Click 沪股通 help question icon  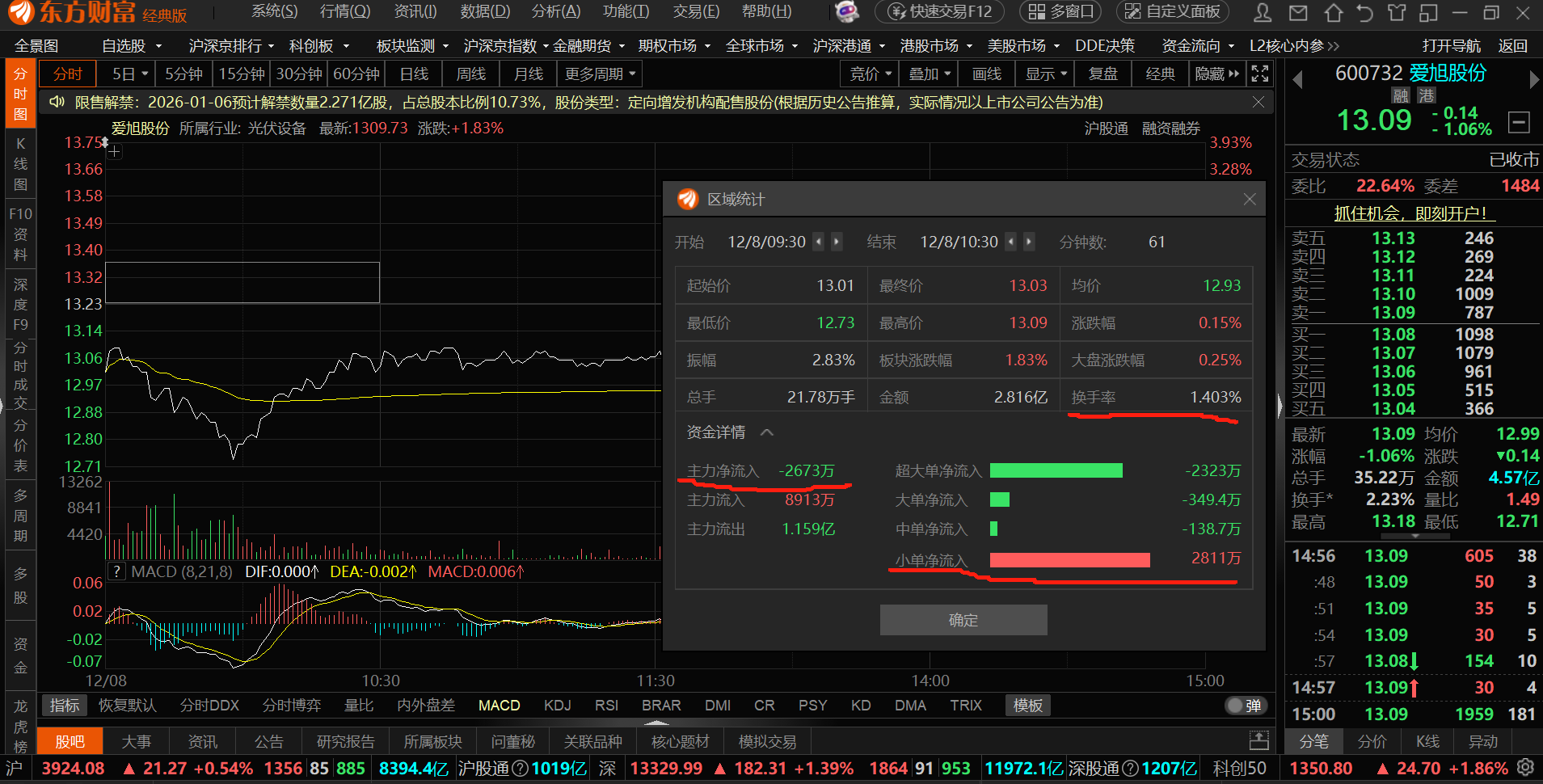pyautogui.click(x=521, y=768)
